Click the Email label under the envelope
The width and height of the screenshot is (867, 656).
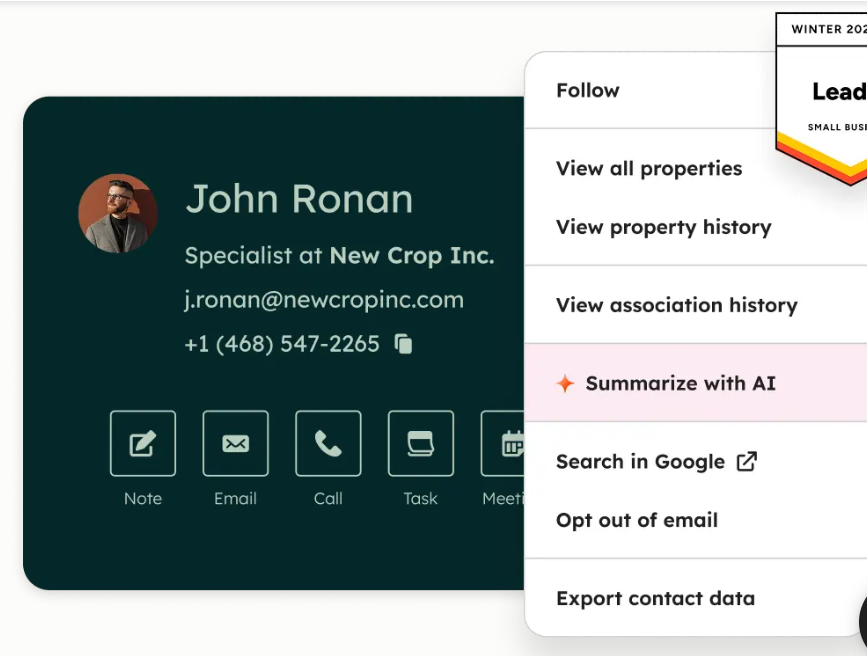point(236,498)
